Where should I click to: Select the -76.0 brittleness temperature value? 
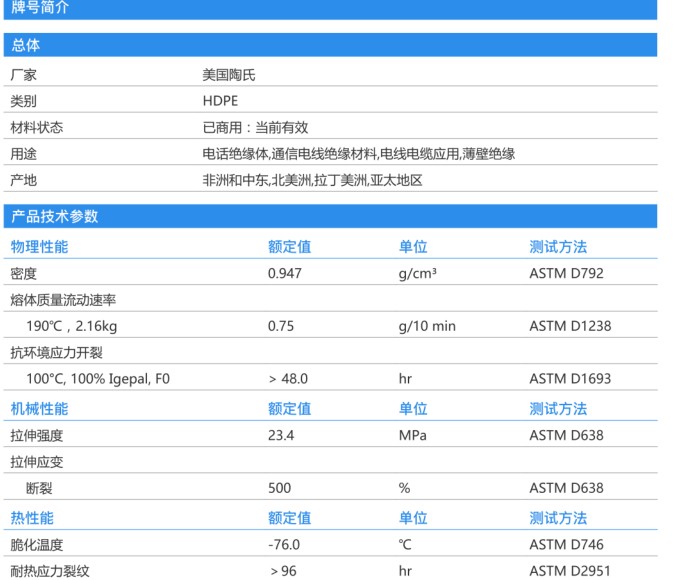pos(284,545)
